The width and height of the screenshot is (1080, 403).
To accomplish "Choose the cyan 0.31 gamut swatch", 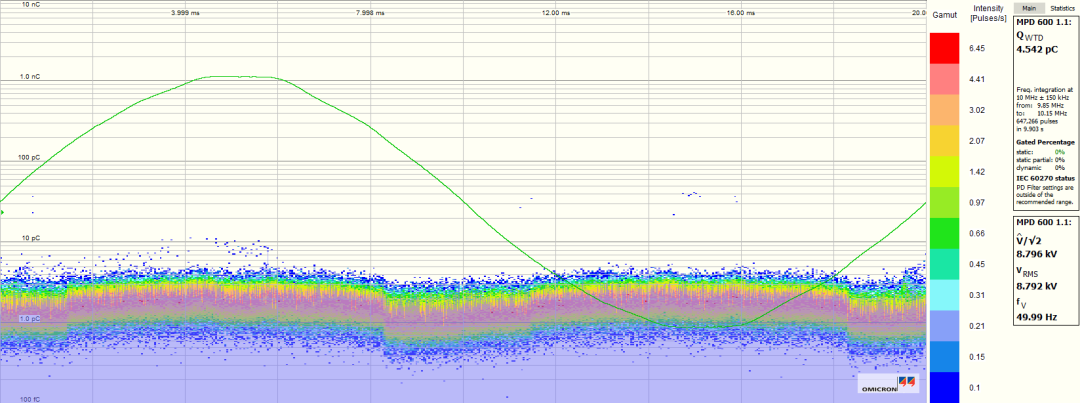I will pos(944,294).
